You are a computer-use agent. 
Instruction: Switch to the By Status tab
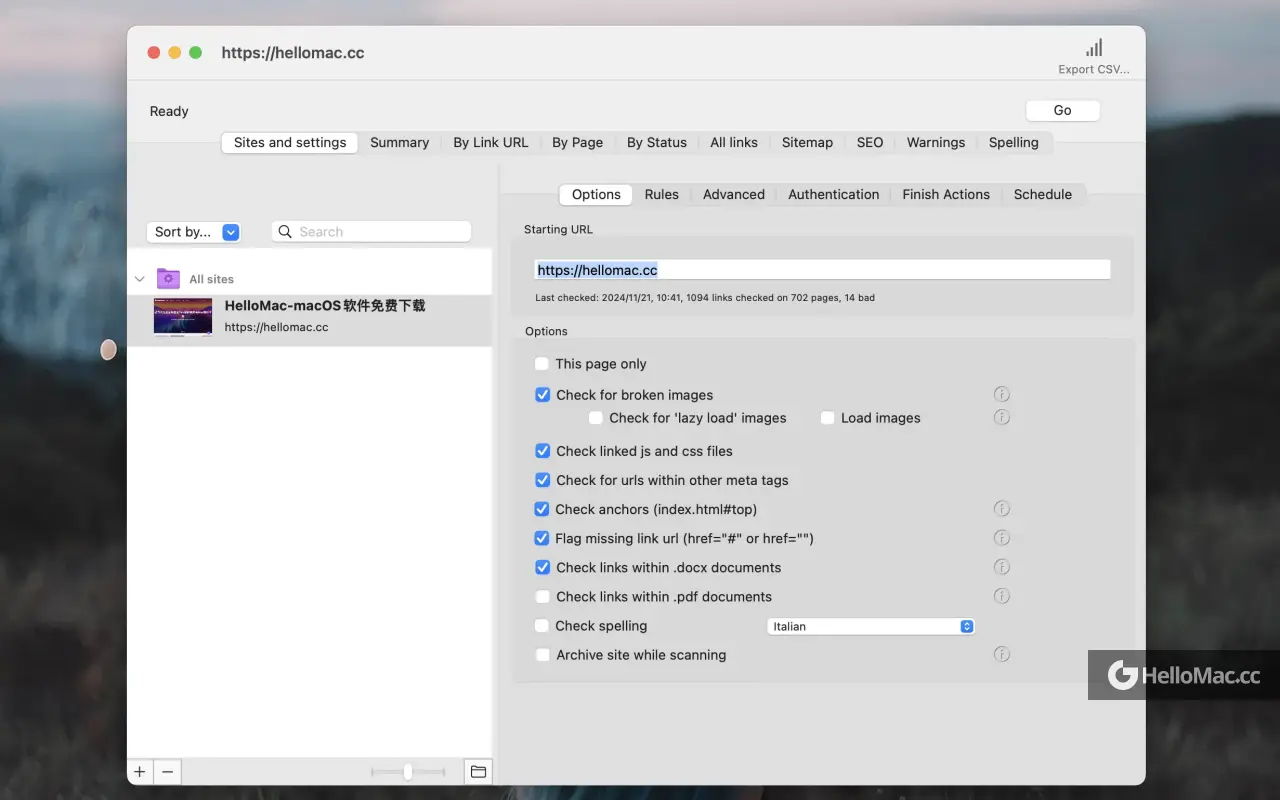656,143
